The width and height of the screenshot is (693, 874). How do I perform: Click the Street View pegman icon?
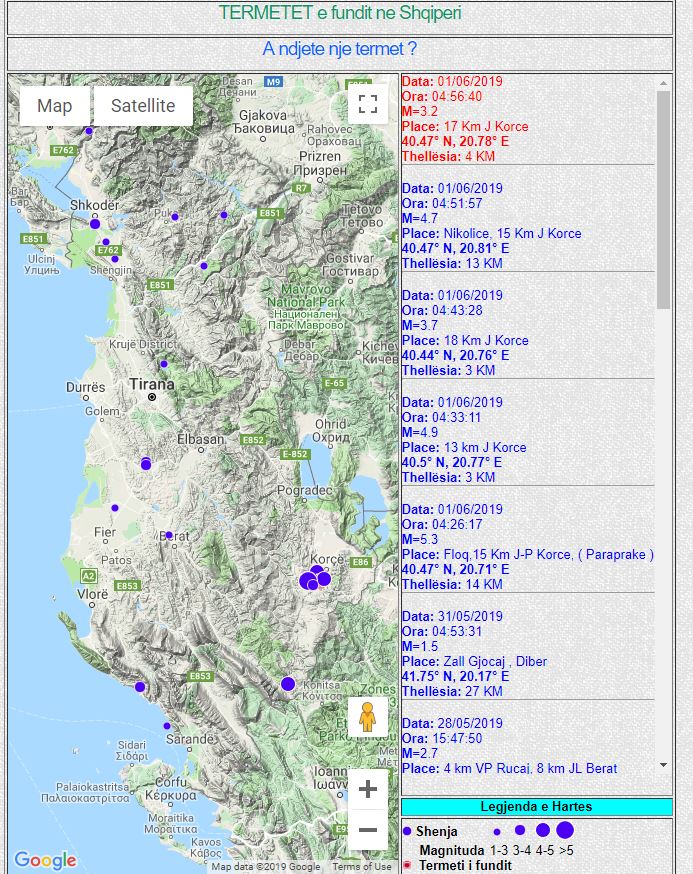tap(367, 717)
